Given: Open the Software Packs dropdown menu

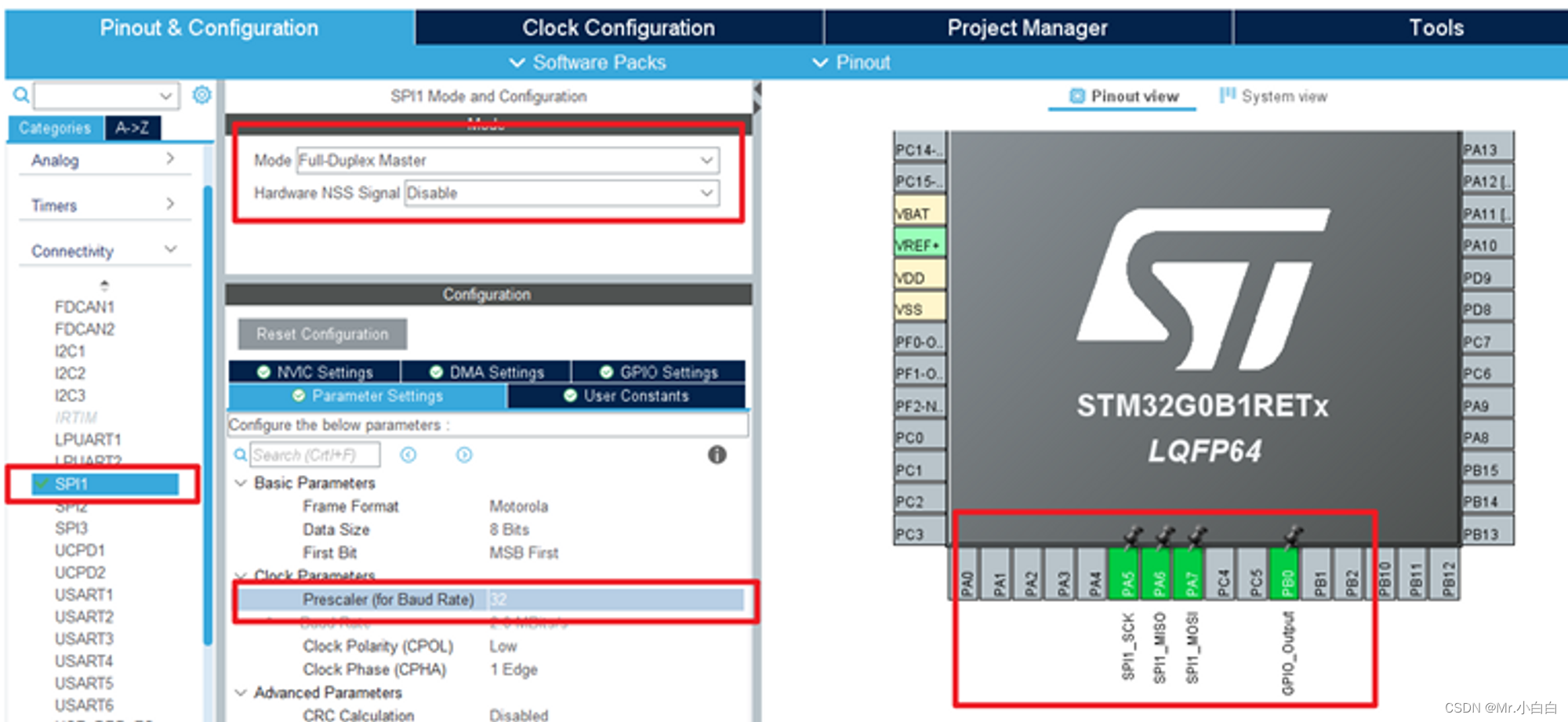Looking at the screenshot, I should coord(587,63).
